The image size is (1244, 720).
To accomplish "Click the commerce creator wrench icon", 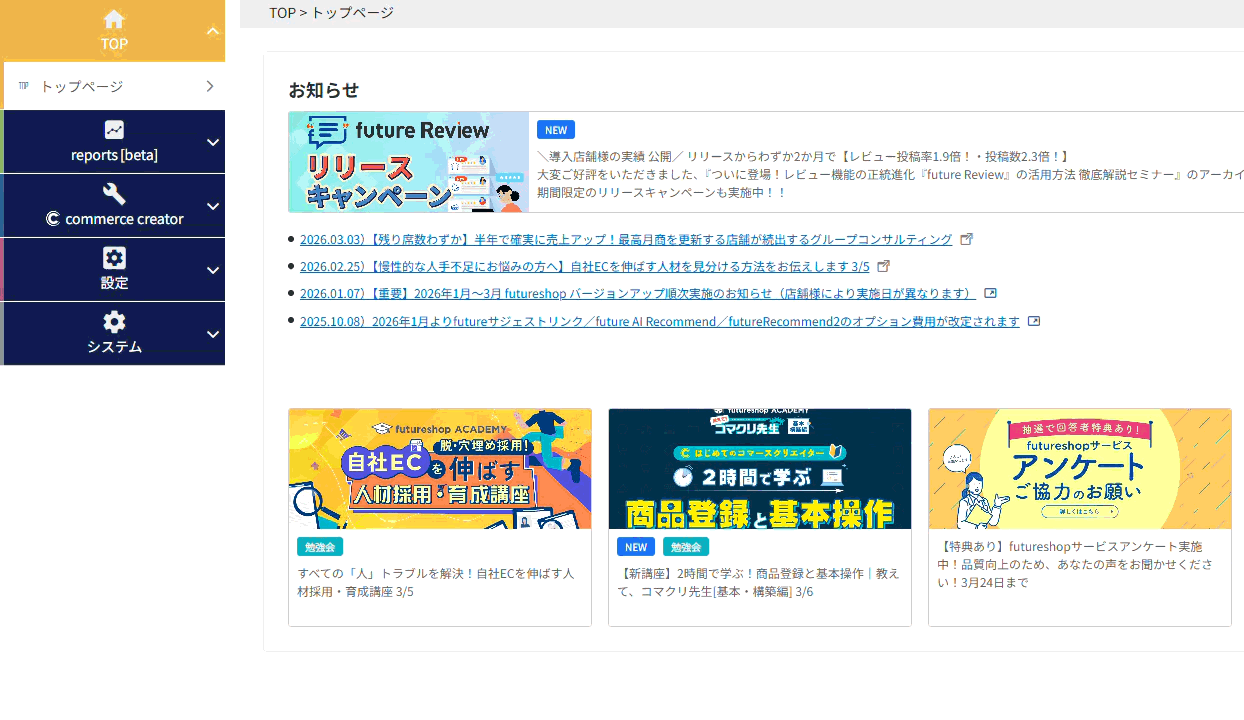I will click(114, 193).
